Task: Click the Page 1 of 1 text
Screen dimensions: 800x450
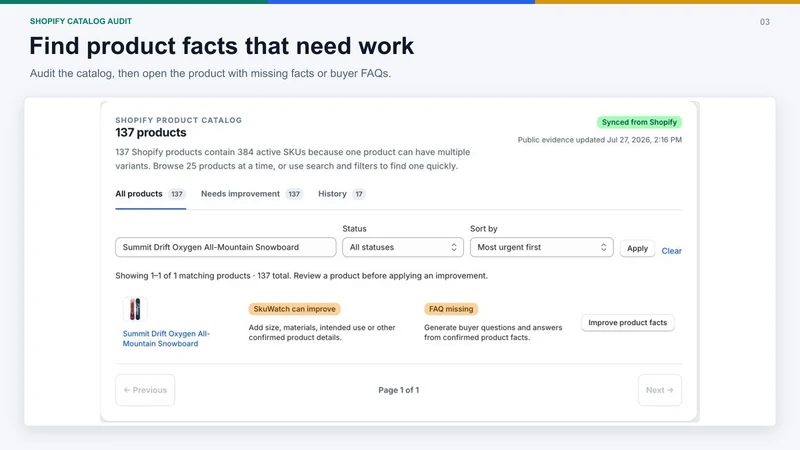Action: pos(398,390)
